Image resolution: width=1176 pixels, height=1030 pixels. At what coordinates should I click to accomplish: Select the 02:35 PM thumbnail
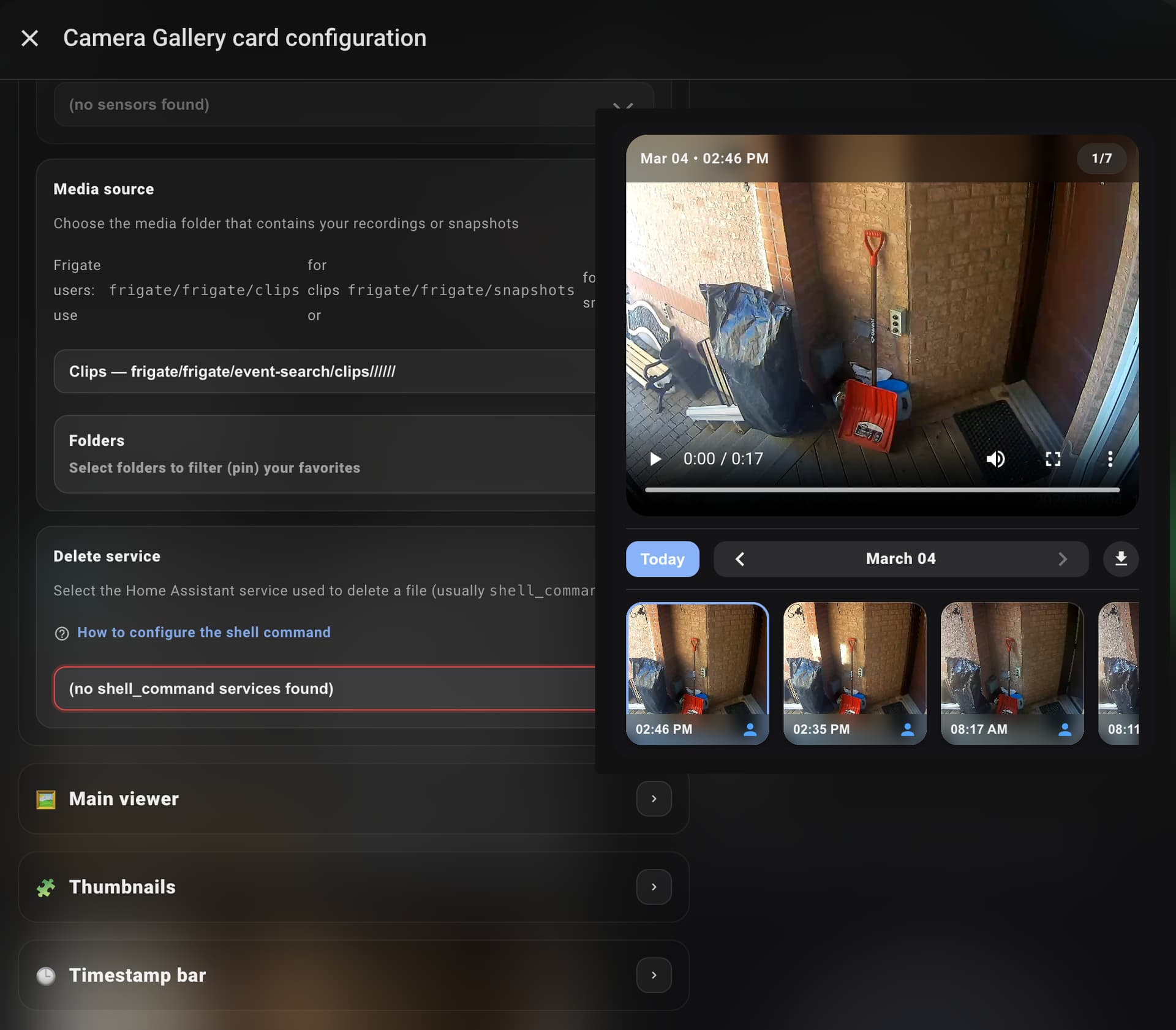pos(854,672)
